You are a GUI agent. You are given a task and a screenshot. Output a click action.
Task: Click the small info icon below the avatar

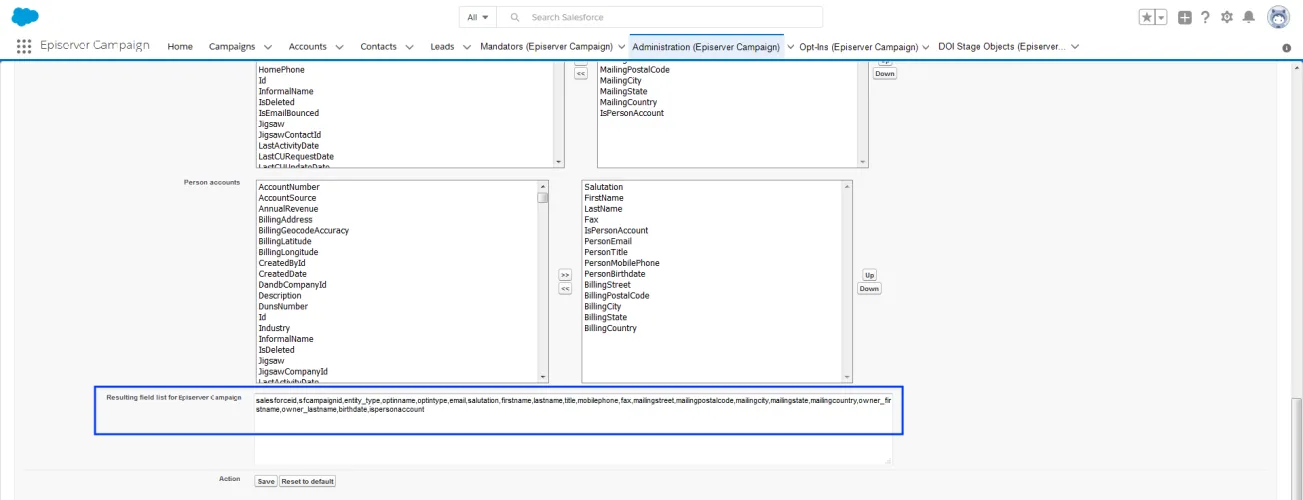coord(1287,48)
